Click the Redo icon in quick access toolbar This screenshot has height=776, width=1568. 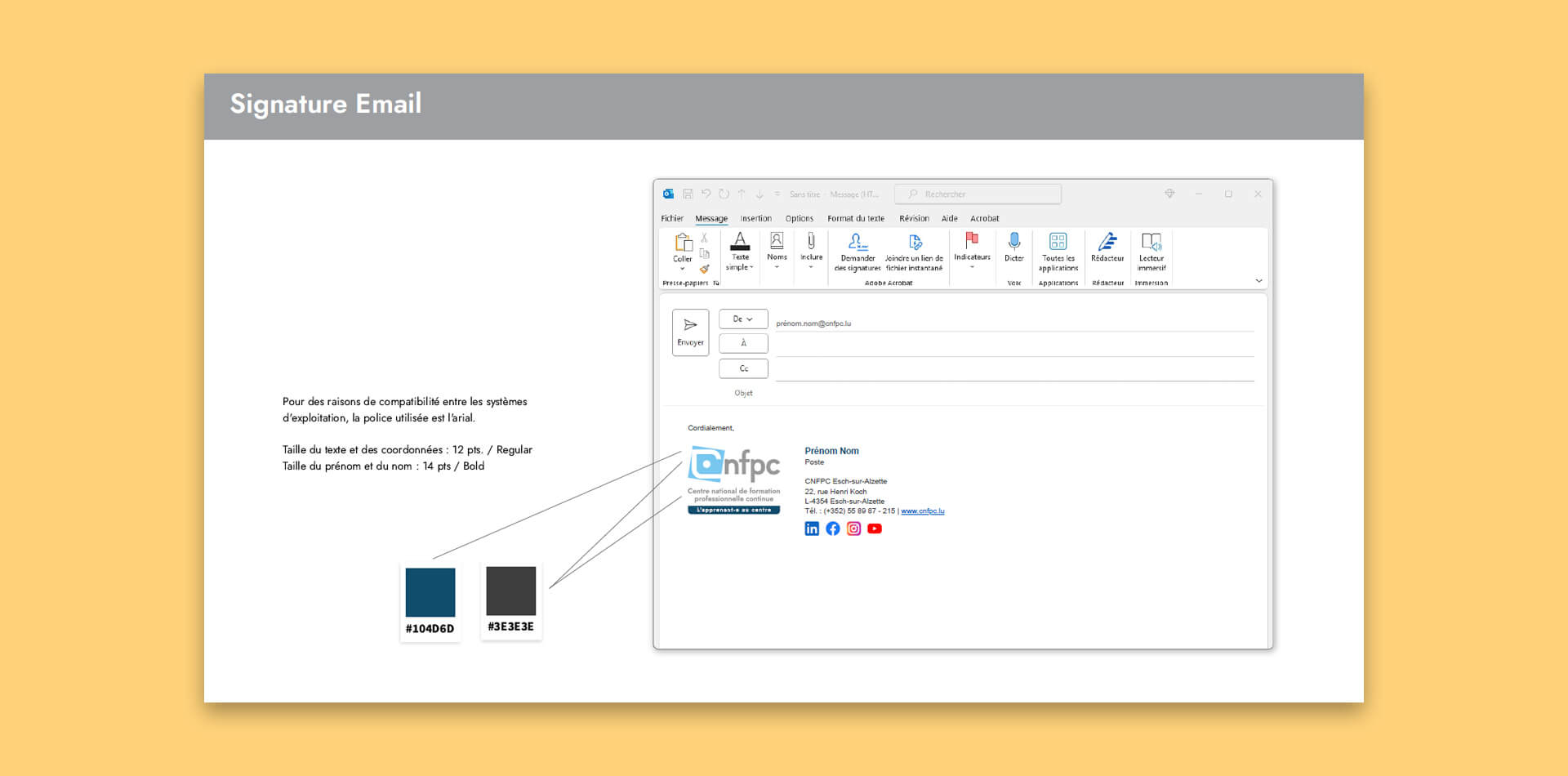724,194
